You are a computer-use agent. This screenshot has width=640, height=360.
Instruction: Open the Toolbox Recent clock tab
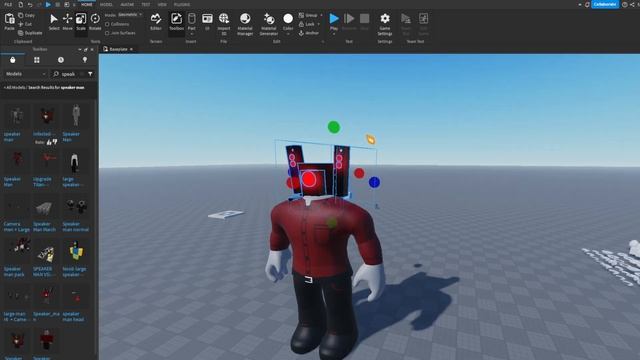click(x=61, y=60)
